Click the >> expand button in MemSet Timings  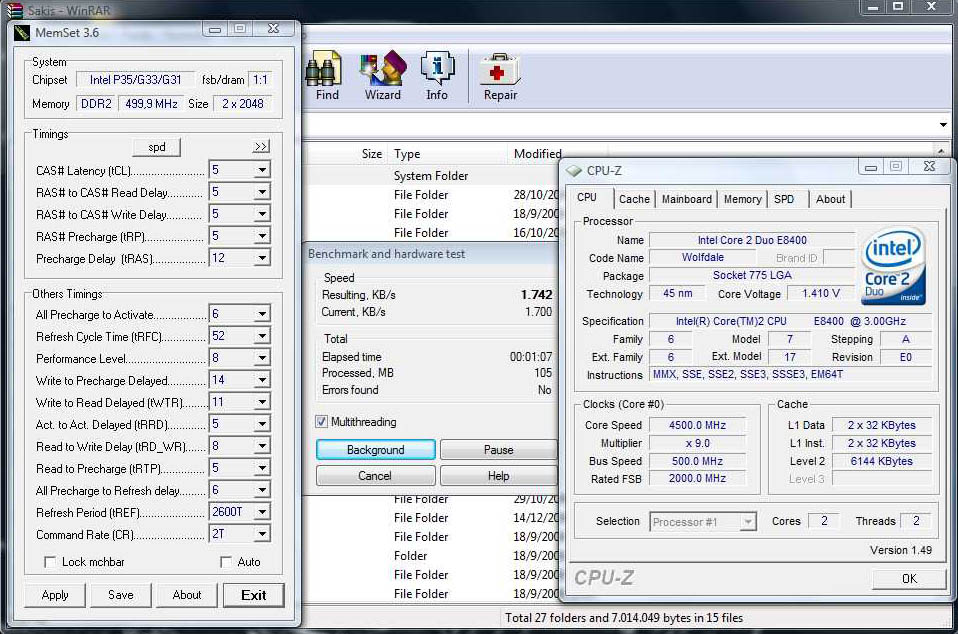pos(261,147)
